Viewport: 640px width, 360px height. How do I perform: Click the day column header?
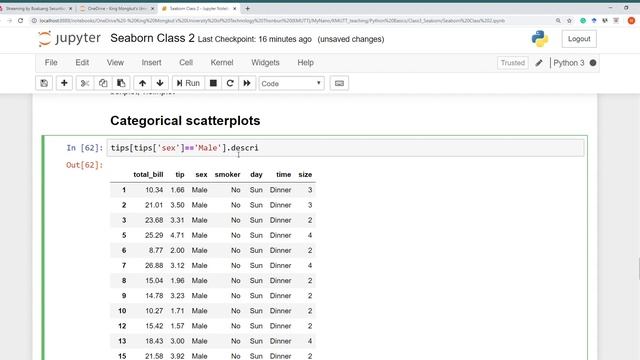point(256,175)
